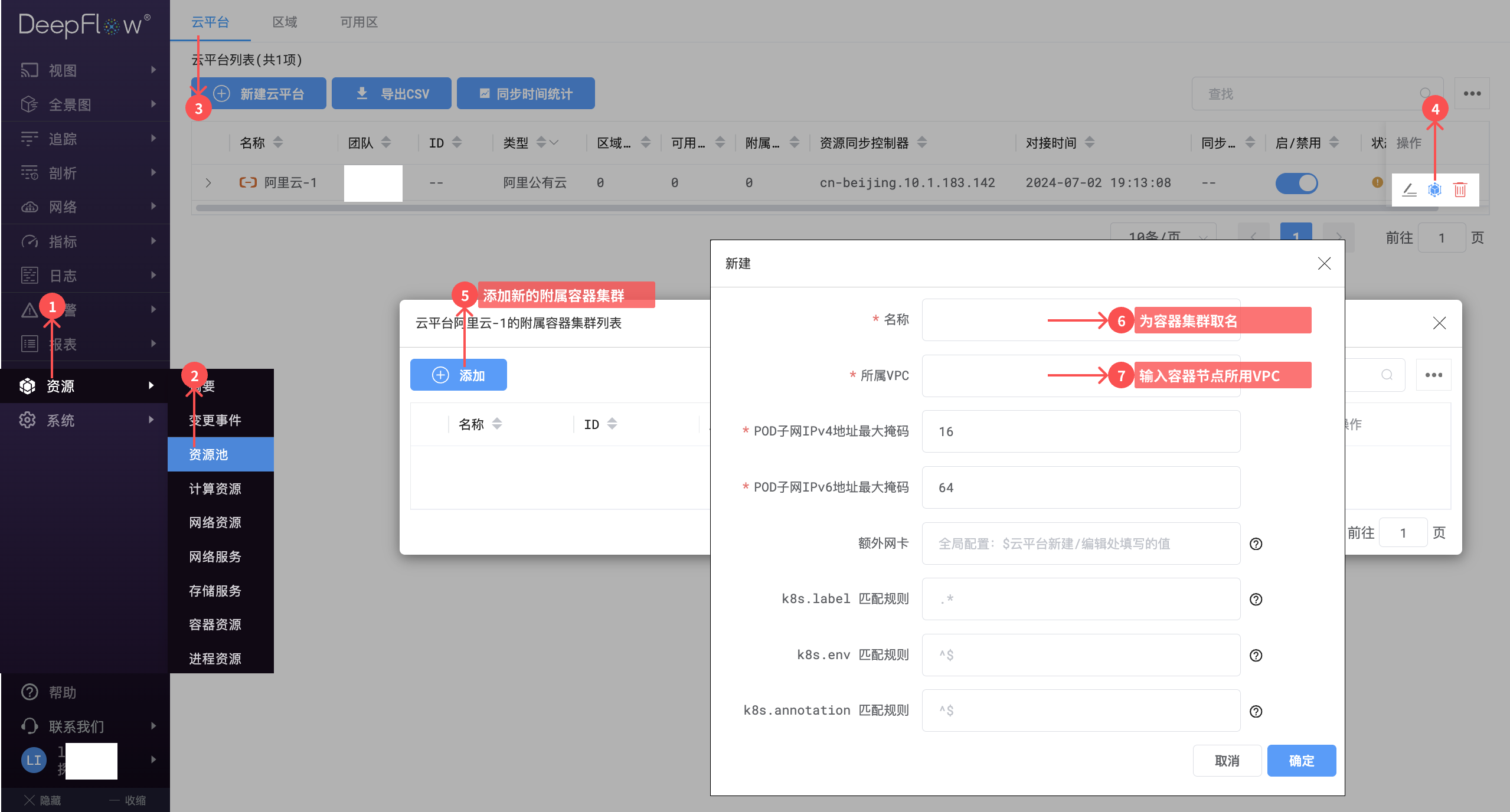
Task: Select the 网络 sidebar icon
Action: click(30, 207)
